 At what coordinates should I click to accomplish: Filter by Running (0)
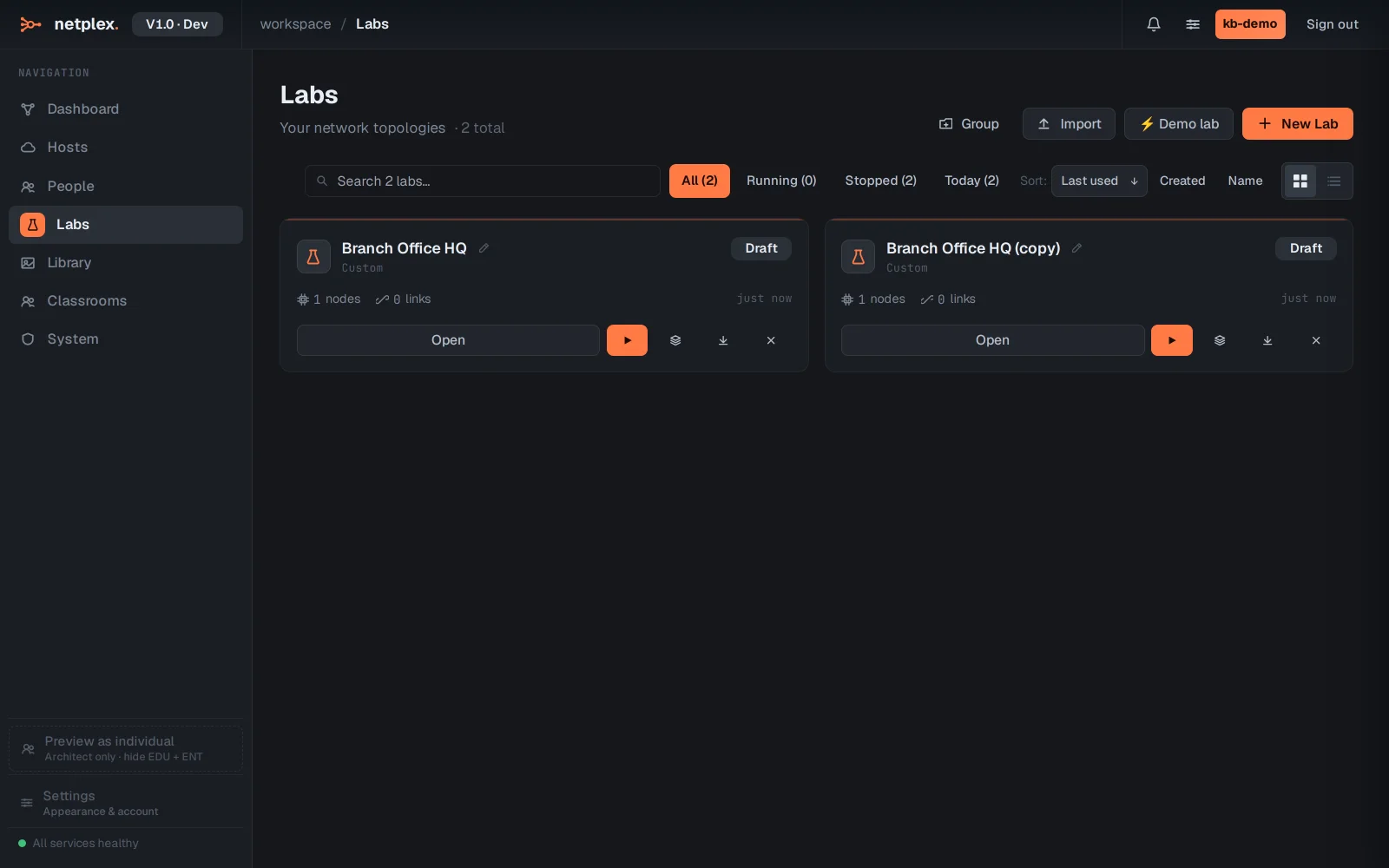point(781,181)
